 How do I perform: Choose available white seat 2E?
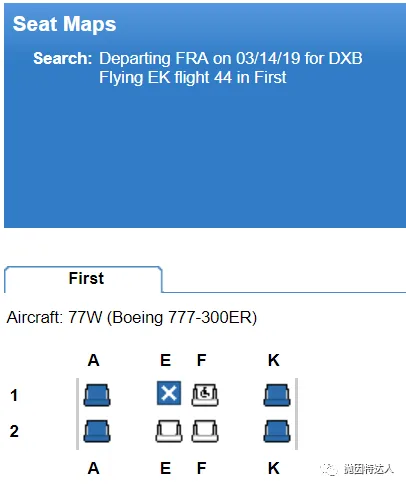(x=169, y=431)
